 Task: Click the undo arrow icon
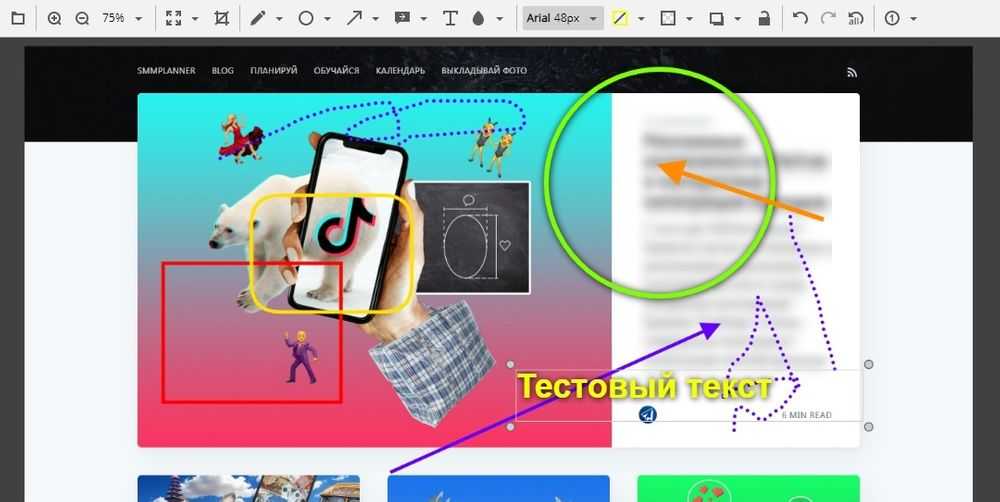(x=799, y=18)
